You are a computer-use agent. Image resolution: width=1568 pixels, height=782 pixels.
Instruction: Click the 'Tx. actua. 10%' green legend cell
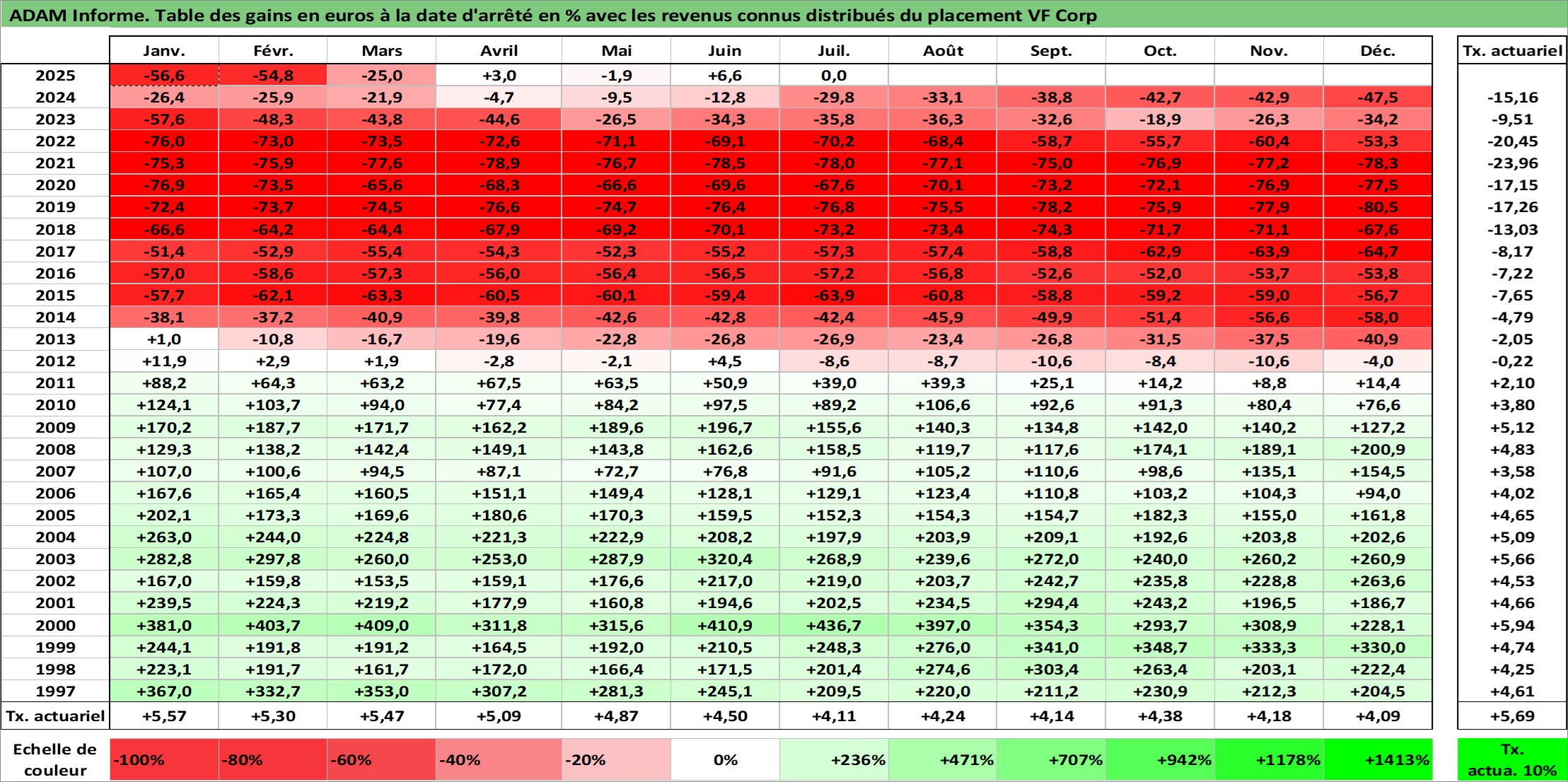1512,759
